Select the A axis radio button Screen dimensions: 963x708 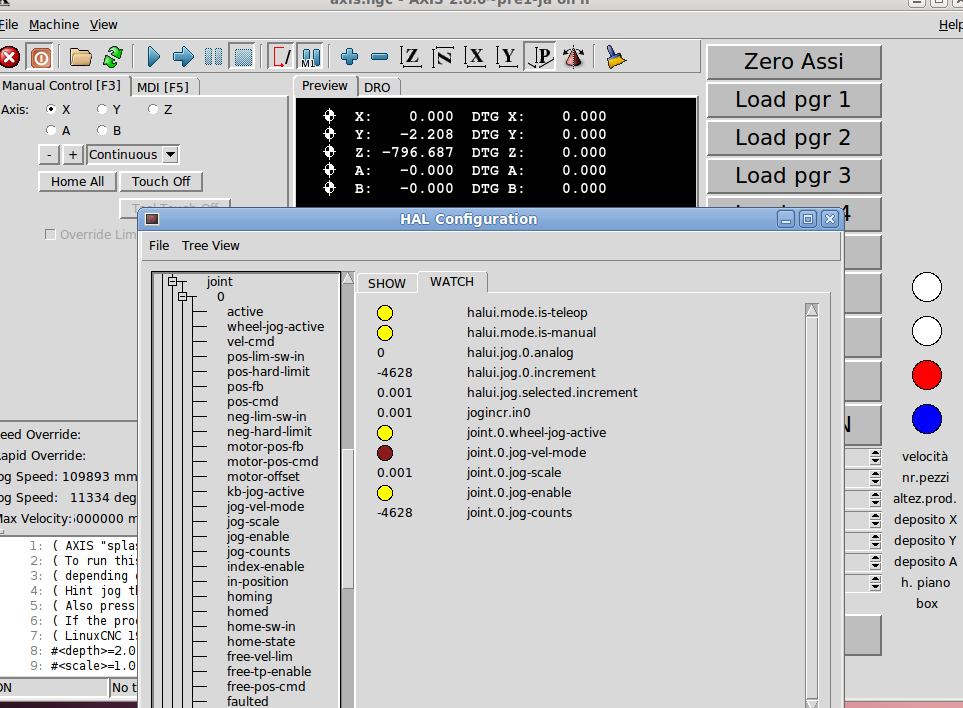(52, 130)
